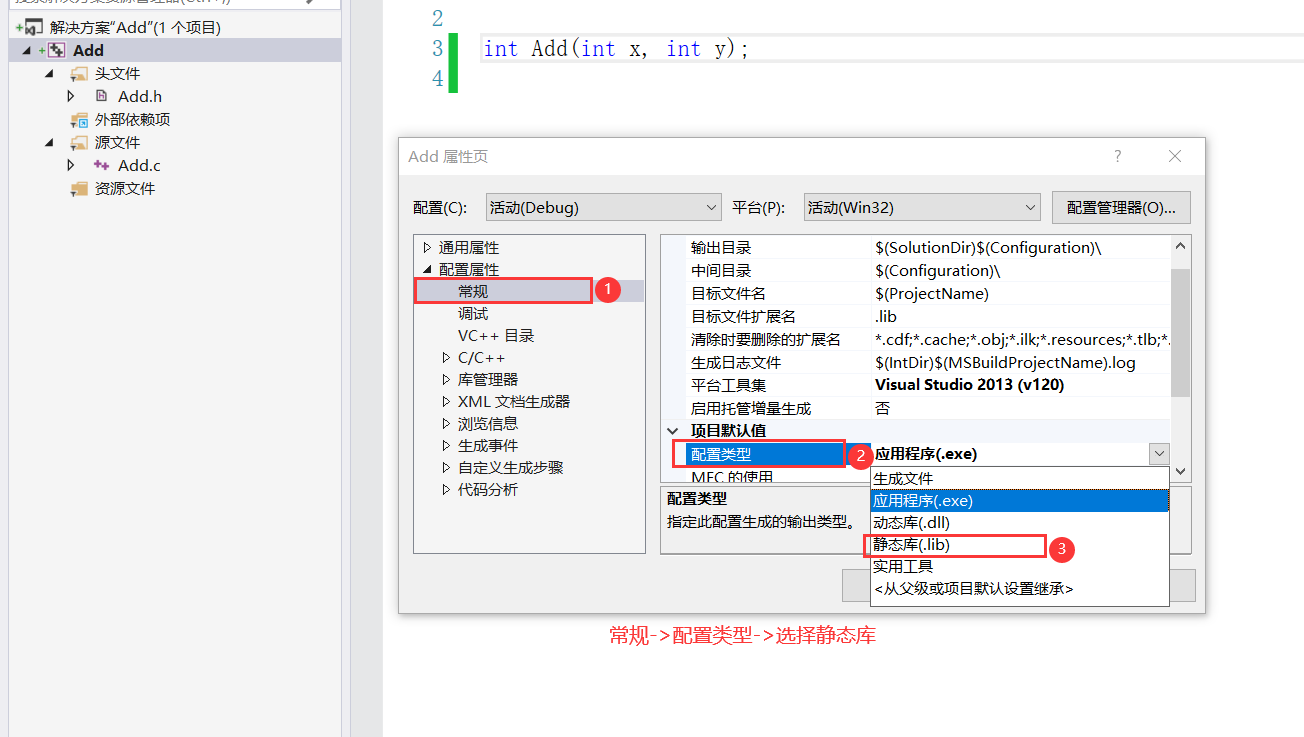The image size is (1304, 737).
Task: Open 配置管理器(O)... button
Action: click(x=1121, y=208)
